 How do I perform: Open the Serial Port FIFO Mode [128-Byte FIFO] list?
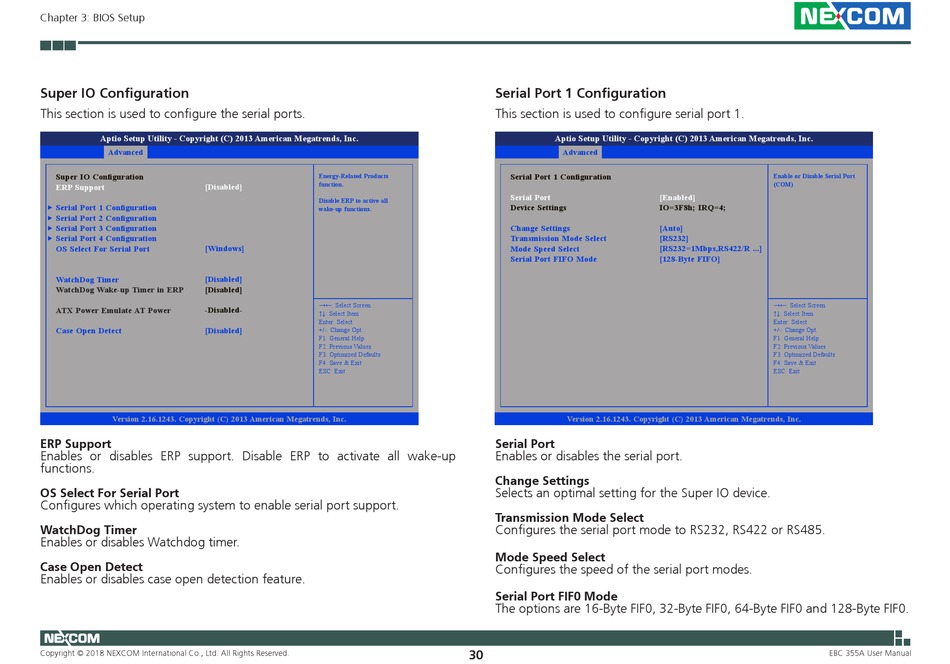click(689, 259)
